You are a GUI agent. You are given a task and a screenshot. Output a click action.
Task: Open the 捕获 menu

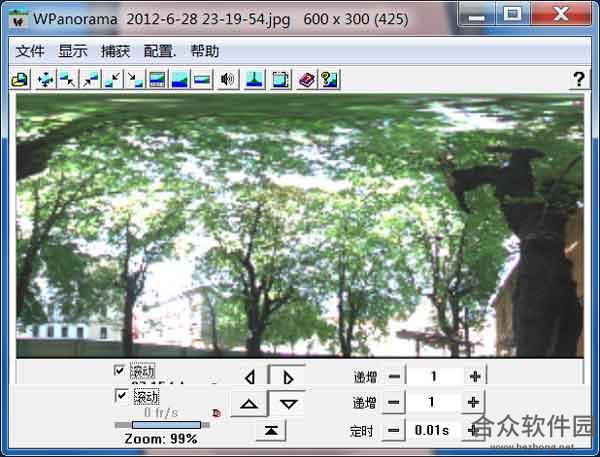click(x=115, y=51)
